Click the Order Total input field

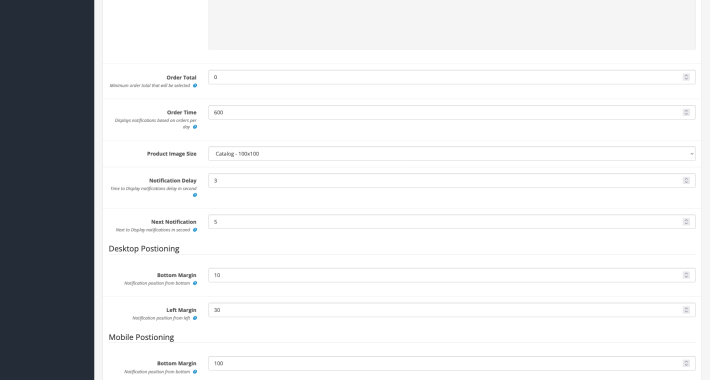pyautogui.click(x=451, y=77)
